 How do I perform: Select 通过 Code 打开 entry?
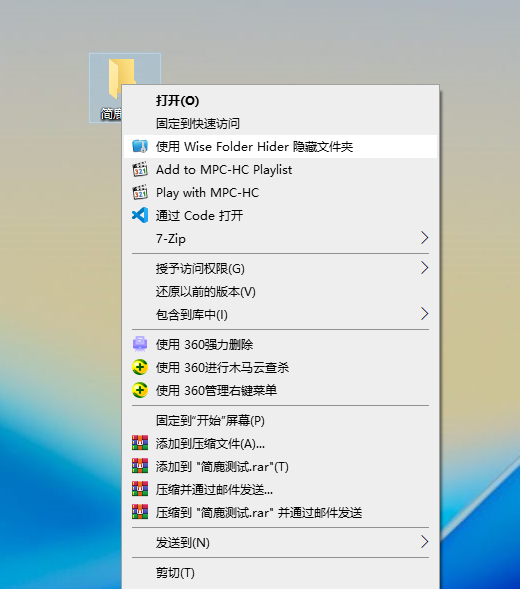(281, 216)
